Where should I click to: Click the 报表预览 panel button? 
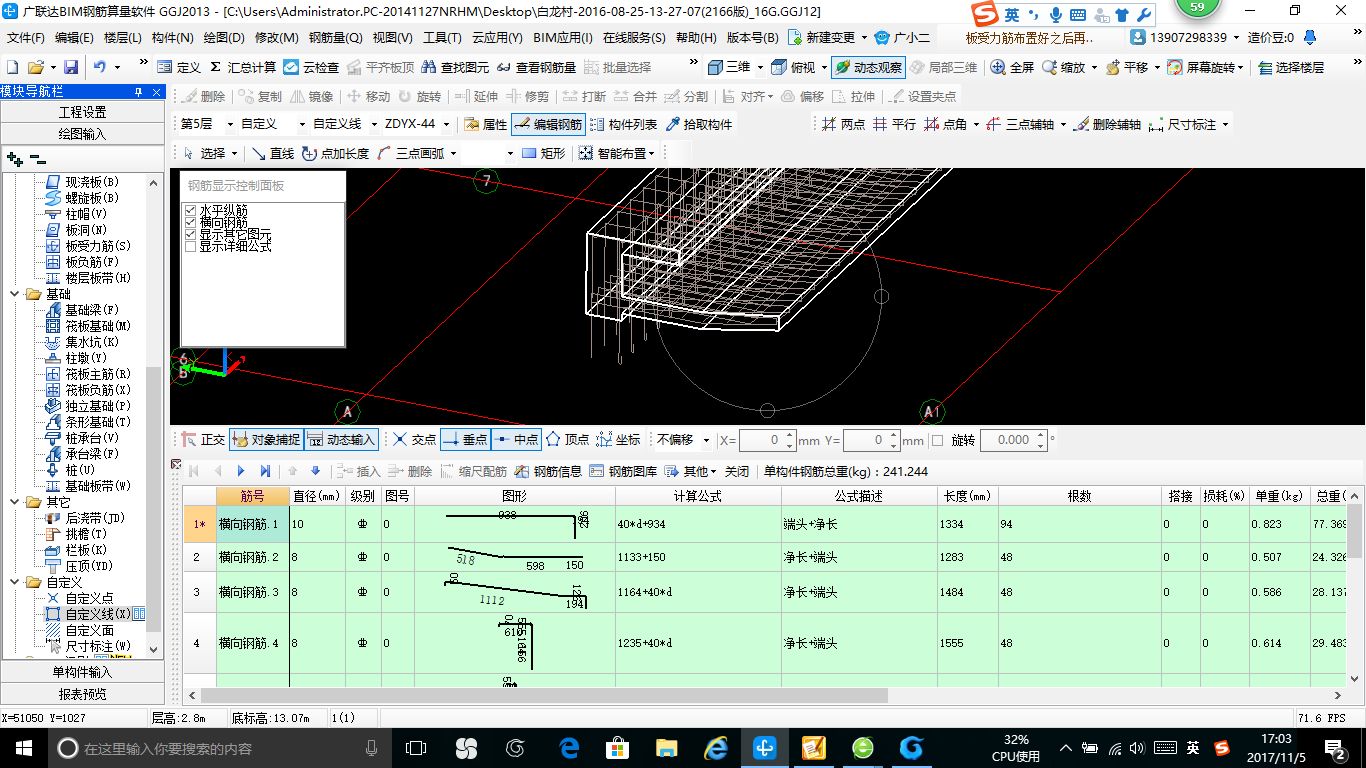[82, 694]
